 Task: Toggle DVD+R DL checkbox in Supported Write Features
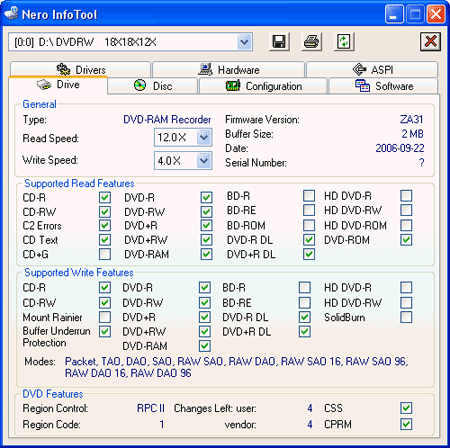click(x=304, y=332)
